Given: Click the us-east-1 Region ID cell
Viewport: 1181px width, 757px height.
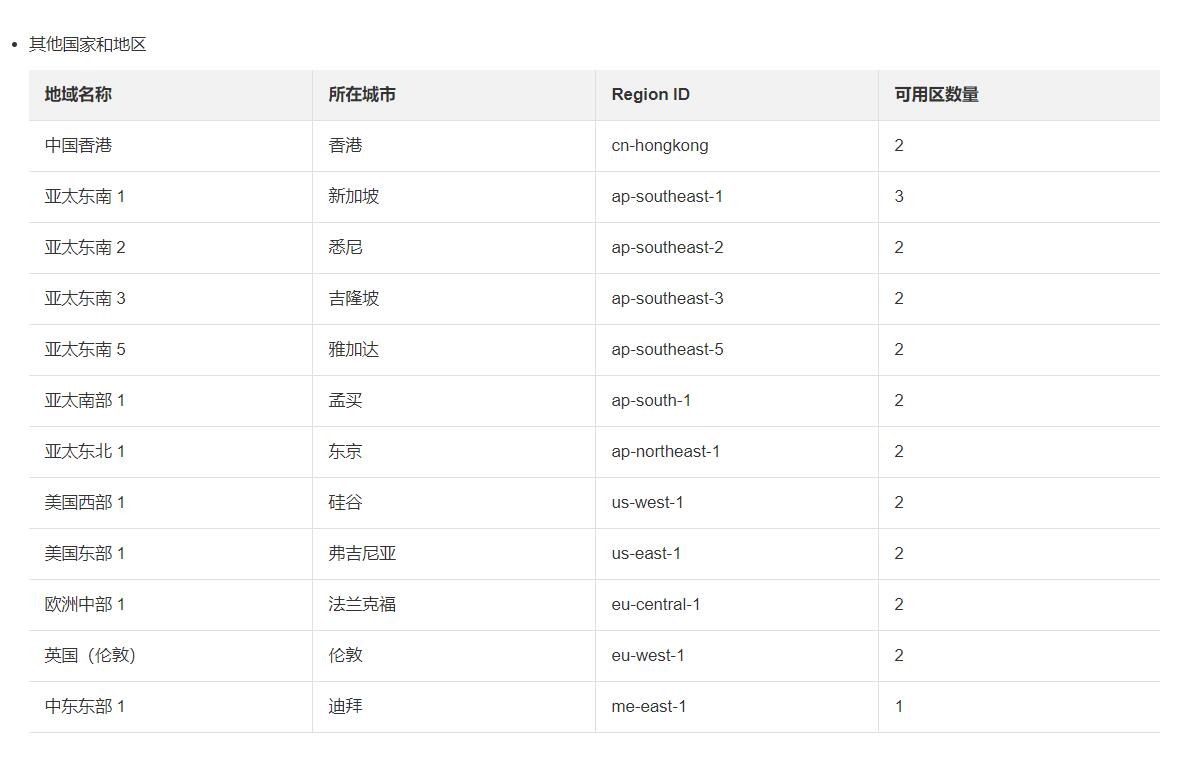Looking at the screenshot, I should click(646, 553).
